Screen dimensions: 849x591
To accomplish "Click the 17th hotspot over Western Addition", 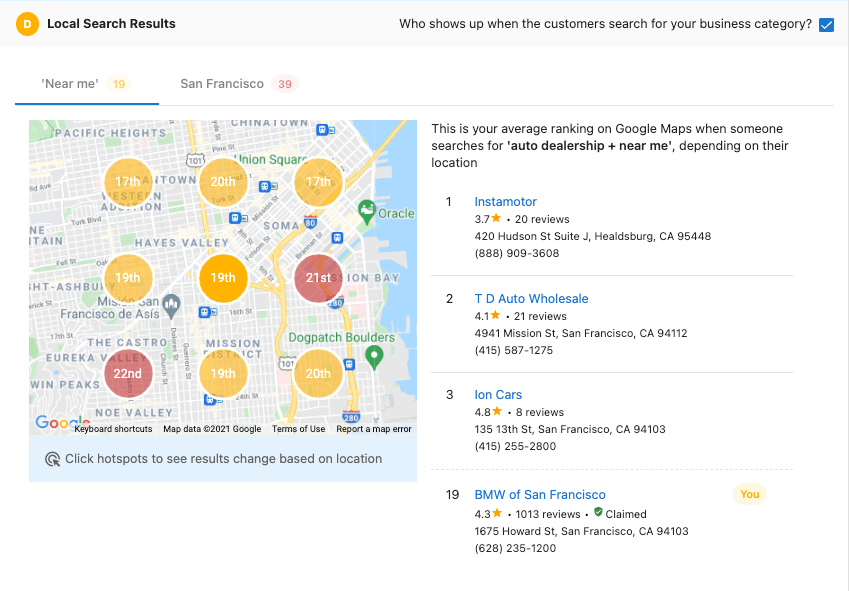I will pos(128,182).
